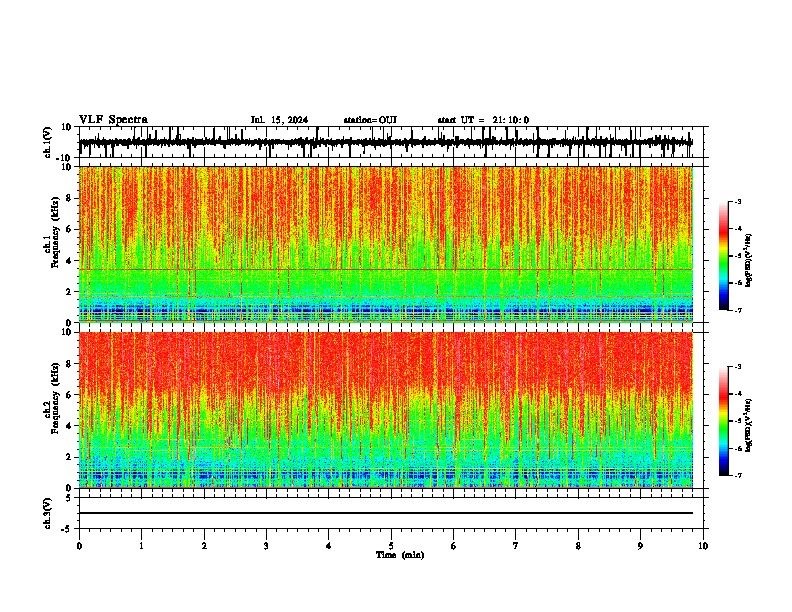Click time axis tick label "9"
This screenshot has height=612, width=792.
tap(640, 546)
